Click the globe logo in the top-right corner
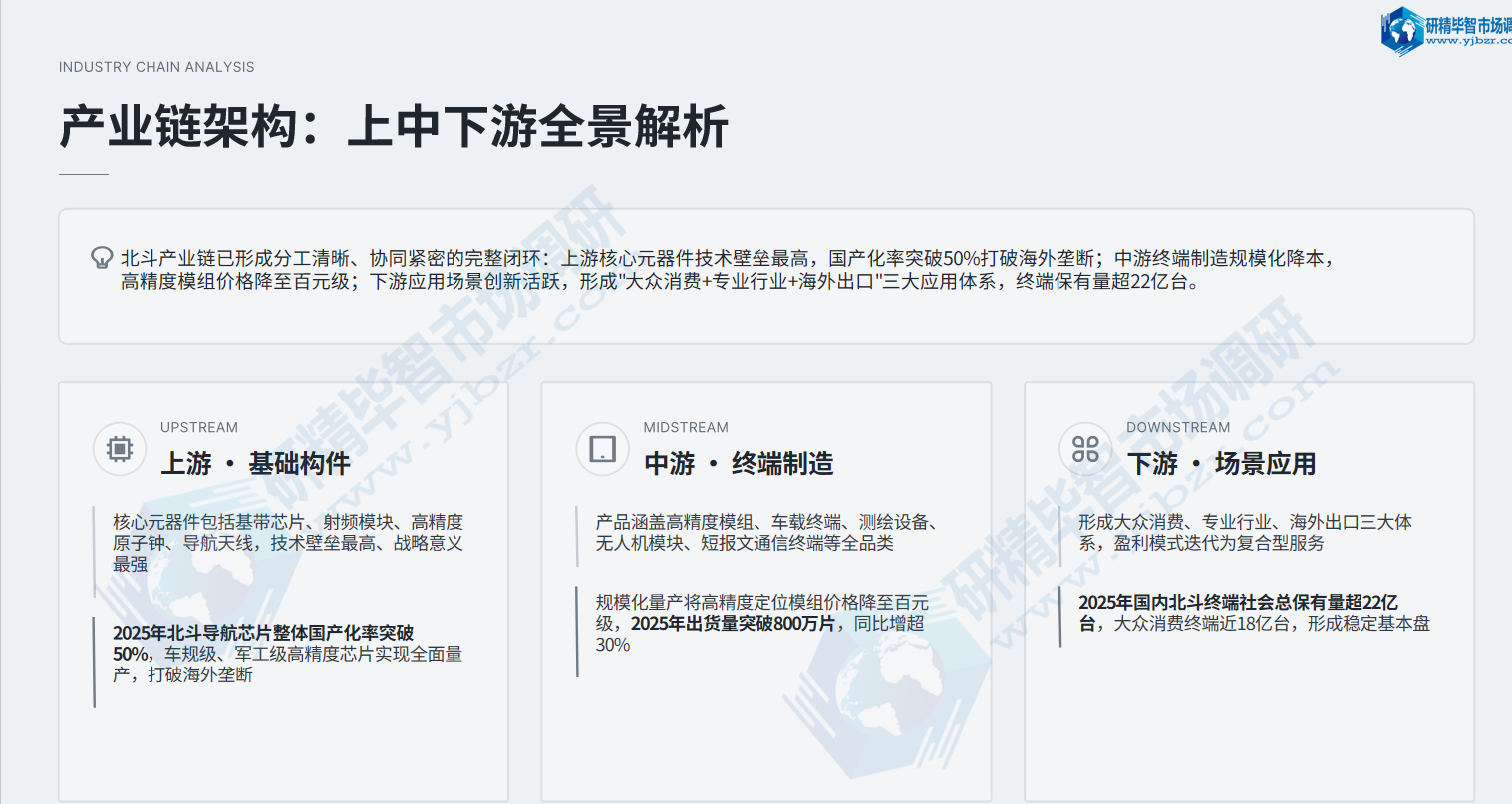The height and width of the screenshot is (804, 1512). (x=1402, y=30)
